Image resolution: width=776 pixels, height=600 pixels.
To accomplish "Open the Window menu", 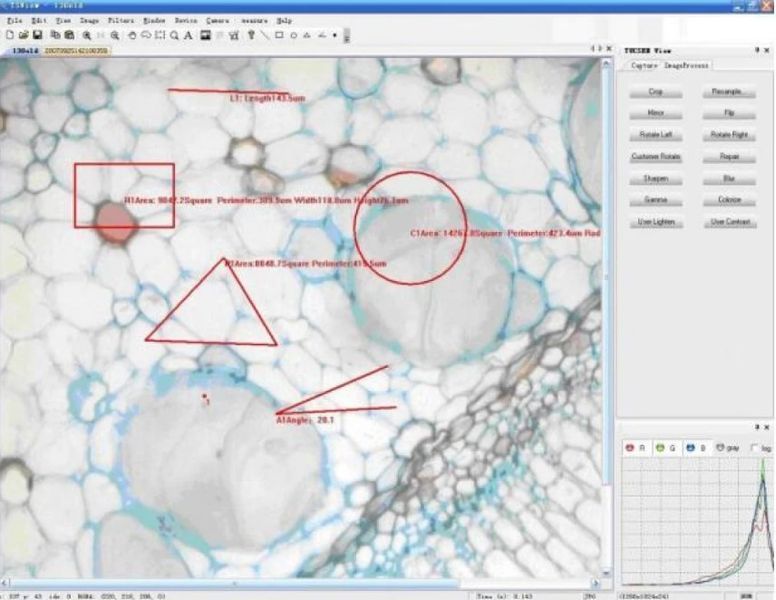I will [x=154, y=21].
